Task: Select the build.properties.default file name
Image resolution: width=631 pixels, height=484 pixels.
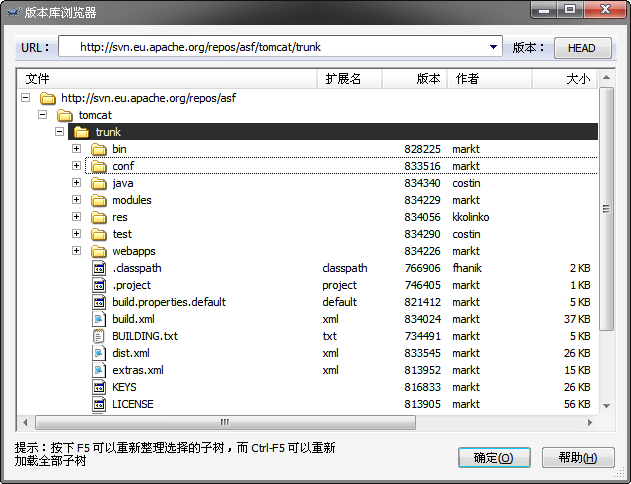Action: pyautogui.click(x=169, y=302)
